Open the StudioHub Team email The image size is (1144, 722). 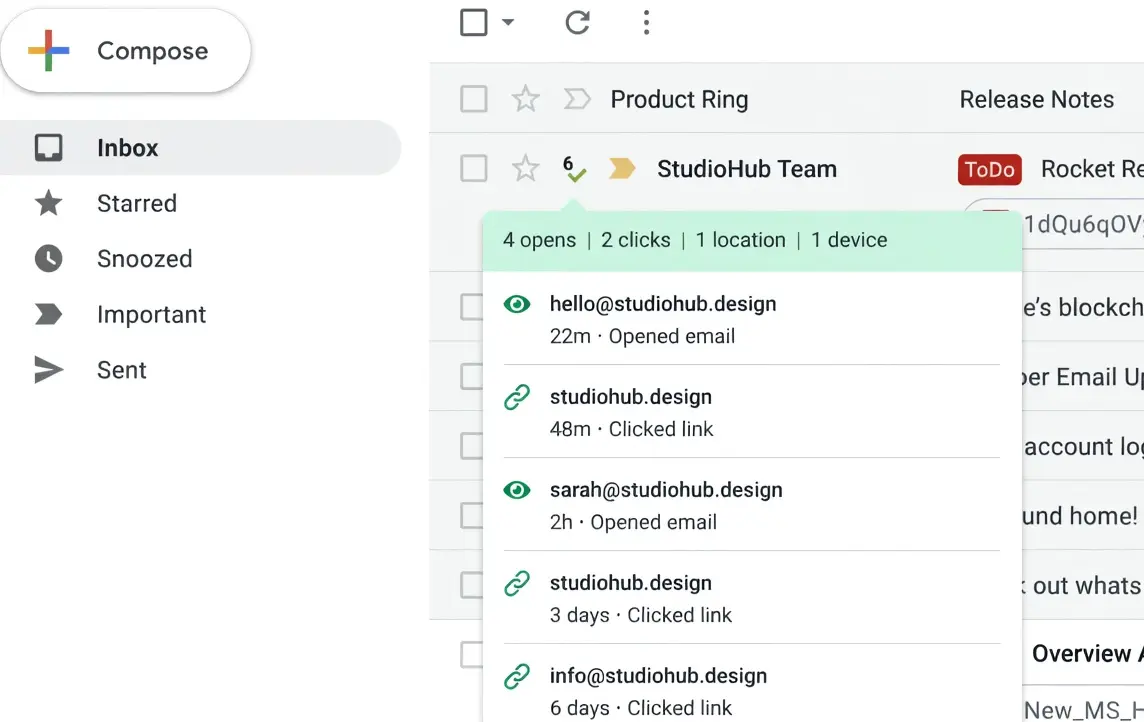click(x=746, y=168)
